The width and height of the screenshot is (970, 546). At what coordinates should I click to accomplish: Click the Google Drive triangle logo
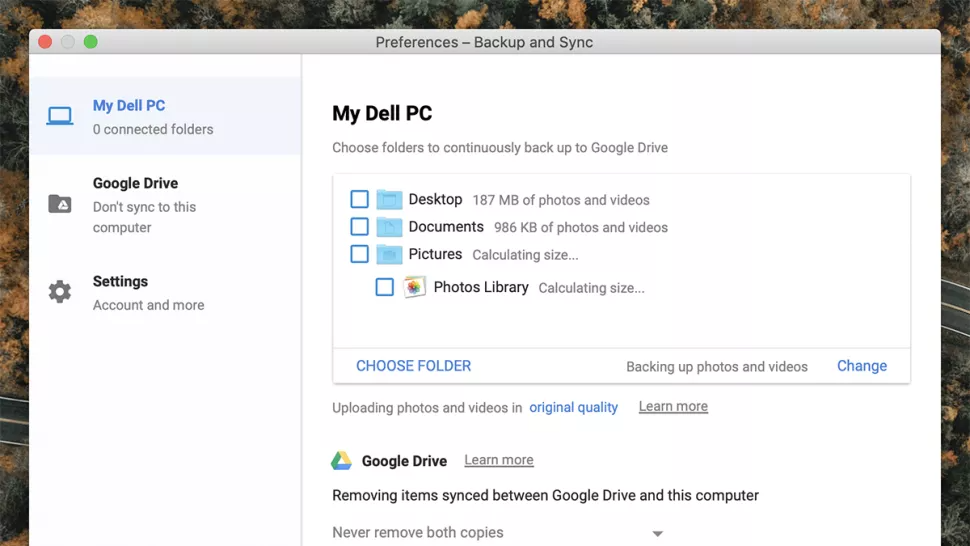tap(342, 461)
